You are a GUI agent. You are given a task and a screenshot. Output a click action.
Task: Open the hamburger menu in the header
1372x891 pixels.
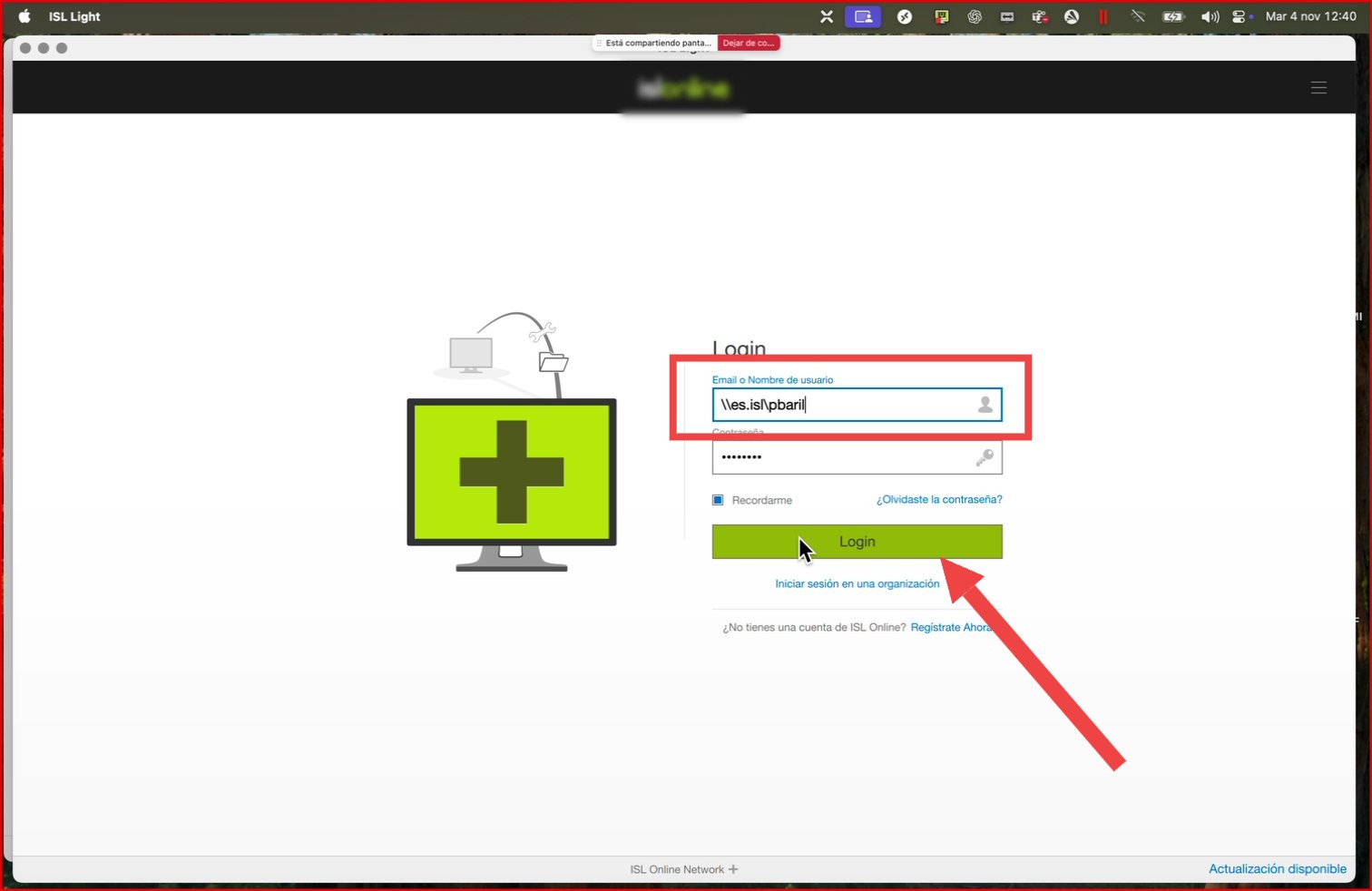tap(1318, 88)
